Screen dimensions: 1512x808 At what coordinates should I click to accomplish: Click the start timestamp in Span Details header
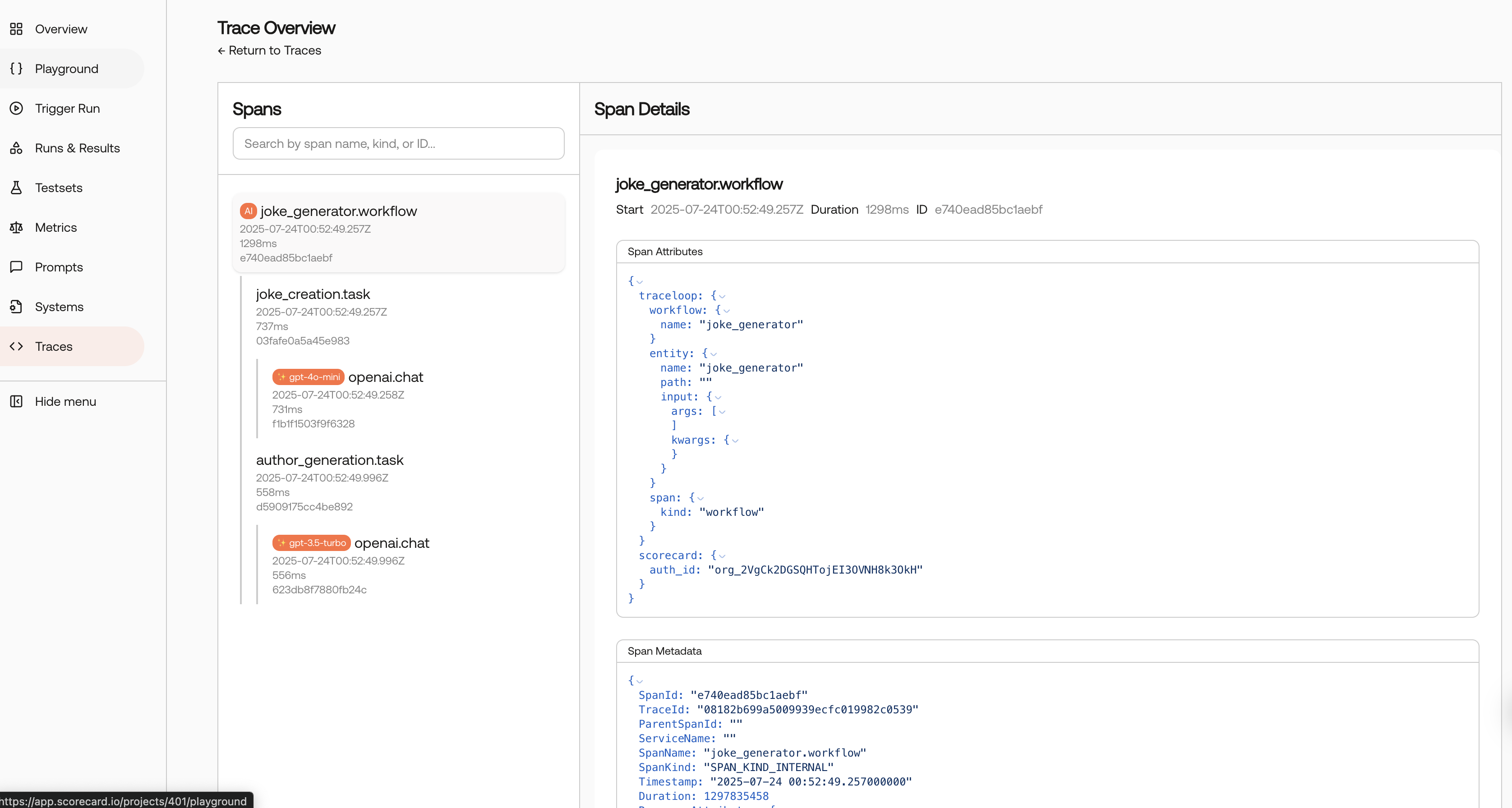click(x=727, y=210)
